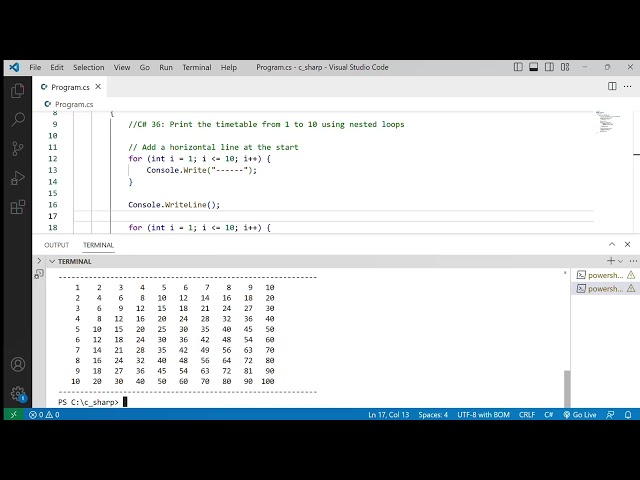Click C# language mode status

click(549, 415)
